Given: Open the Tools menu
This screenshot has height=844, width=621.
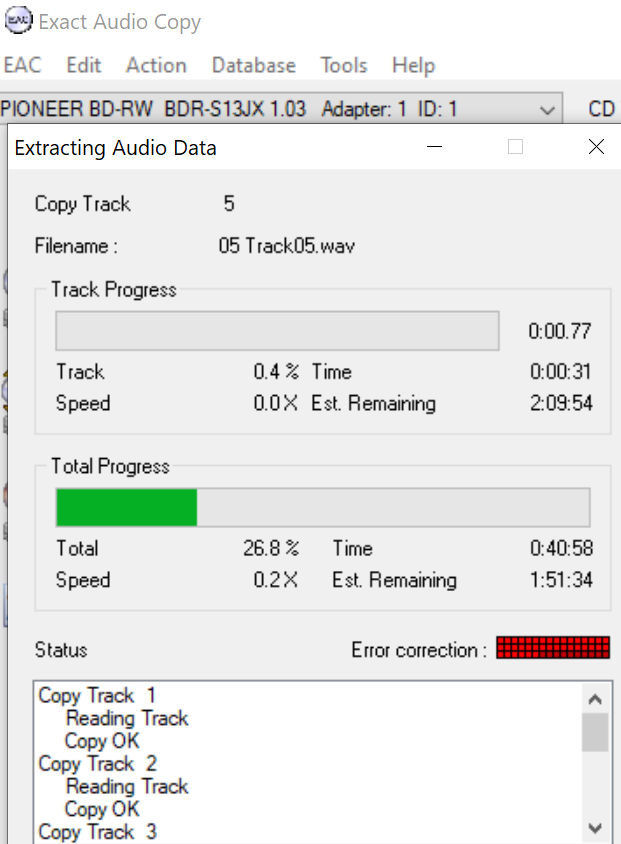Looking at the screenshot, I should tap(343, 65).
